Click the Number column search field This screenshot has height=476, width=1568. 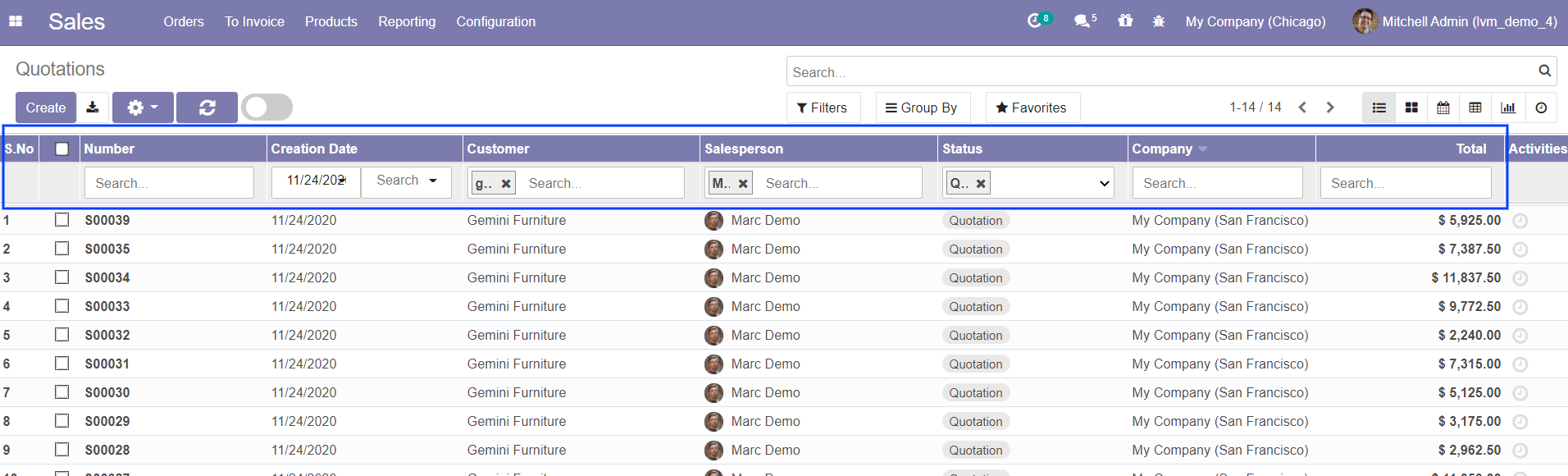tap(169, 183)
